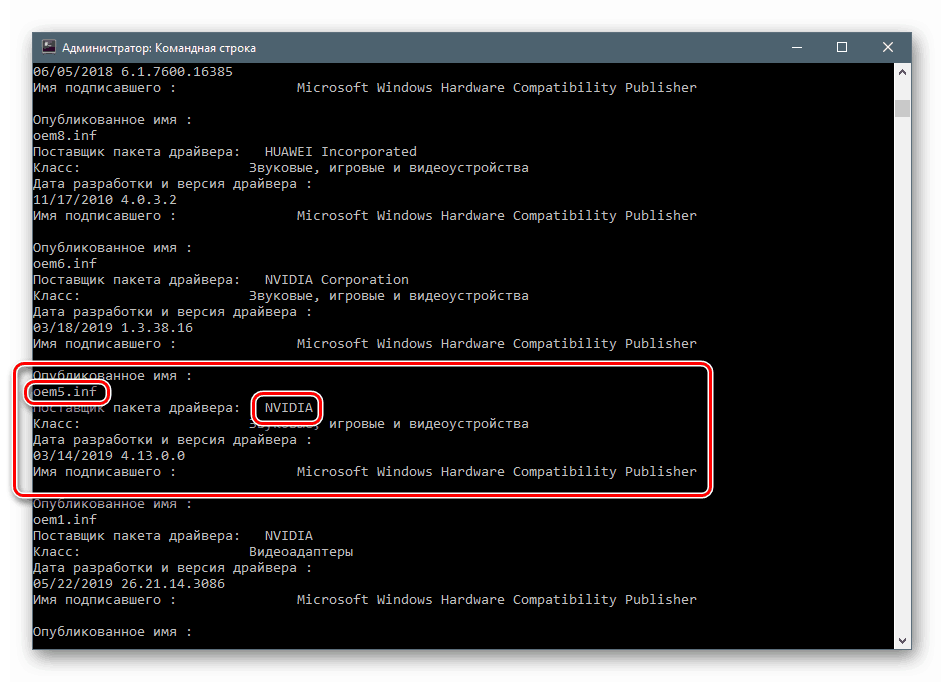Click the minimize button
This screenshot has height=682, width=944.
[795, 47]
